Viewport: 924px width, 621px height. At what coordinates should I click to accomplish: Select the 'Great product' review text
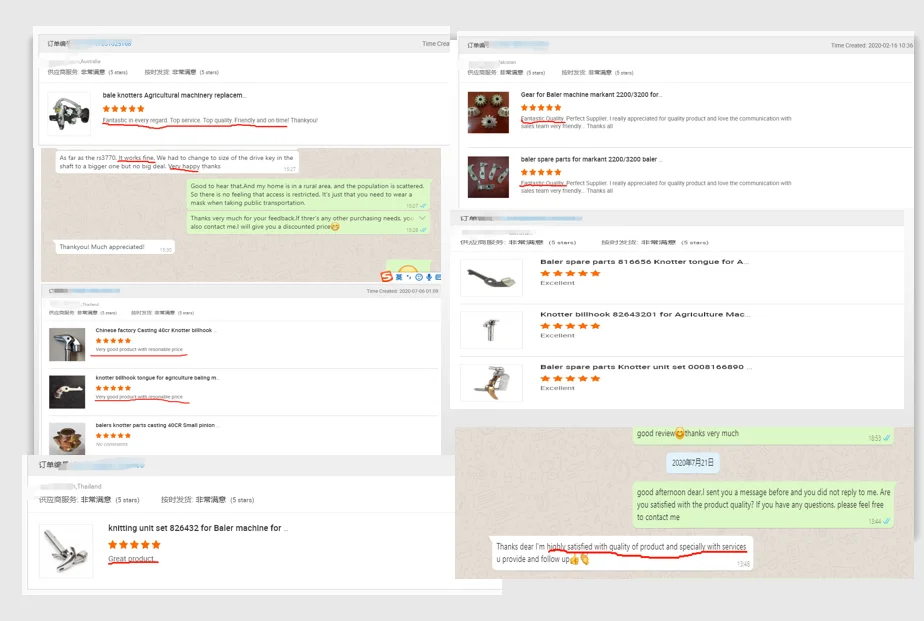click(131, 559)
